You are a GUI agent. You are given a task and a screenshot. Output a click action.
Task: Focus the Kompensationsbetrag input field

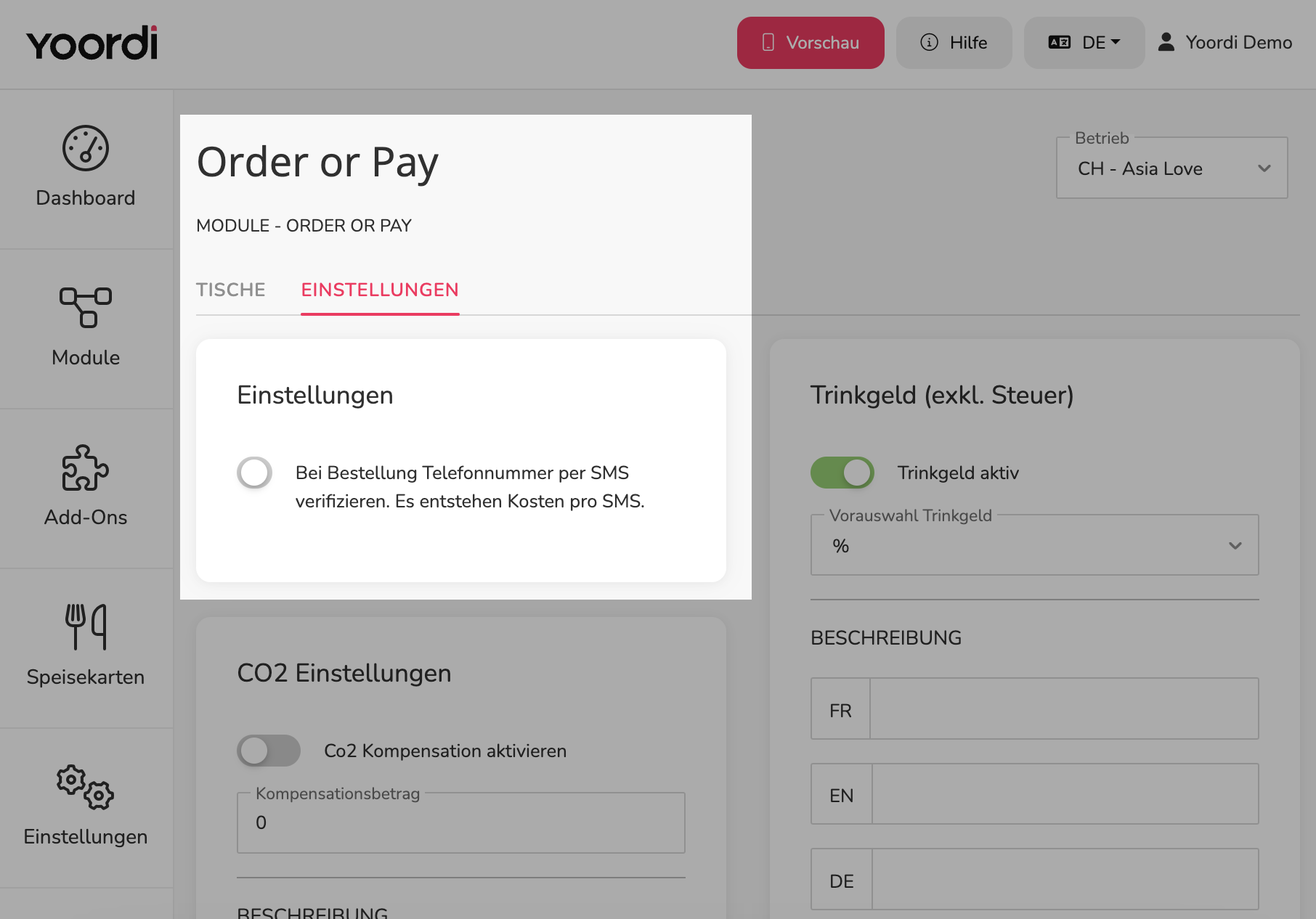(461, 822)
